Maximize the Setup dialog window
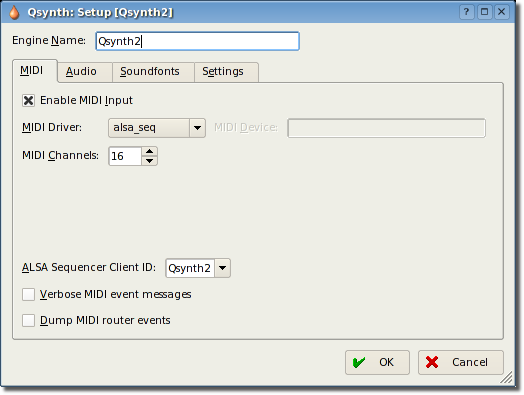524x395 pixels. (484, 12)
